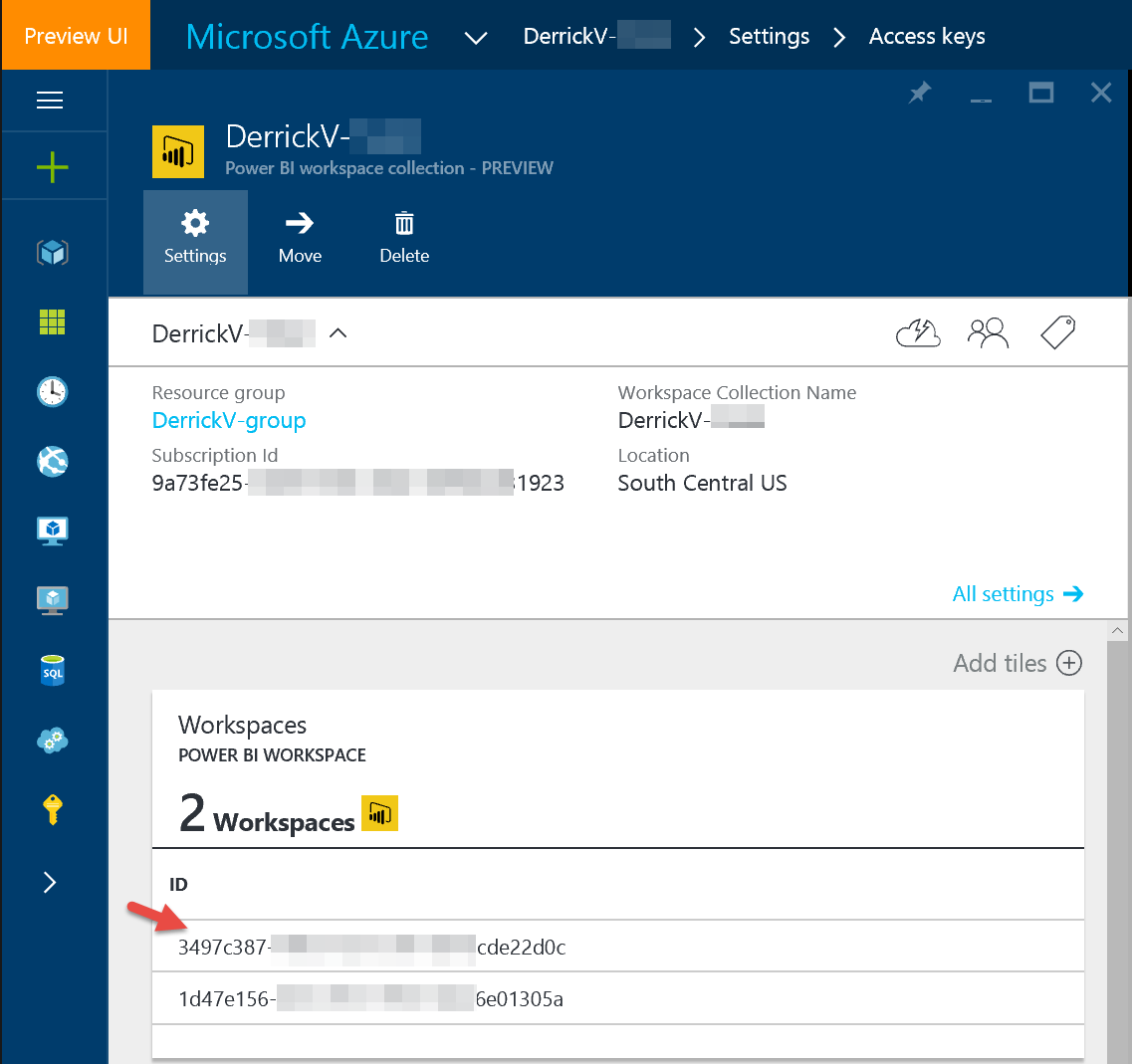Click the Tags label icon
Screen dimensions: 1132x1064
coord(1057,332)
